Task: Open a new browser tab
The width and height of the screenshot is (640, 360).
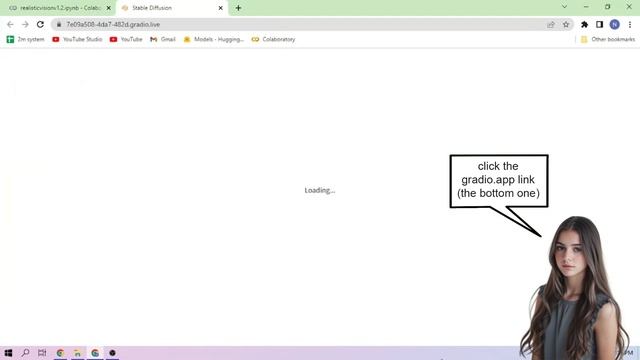Action: pos(238,8)
